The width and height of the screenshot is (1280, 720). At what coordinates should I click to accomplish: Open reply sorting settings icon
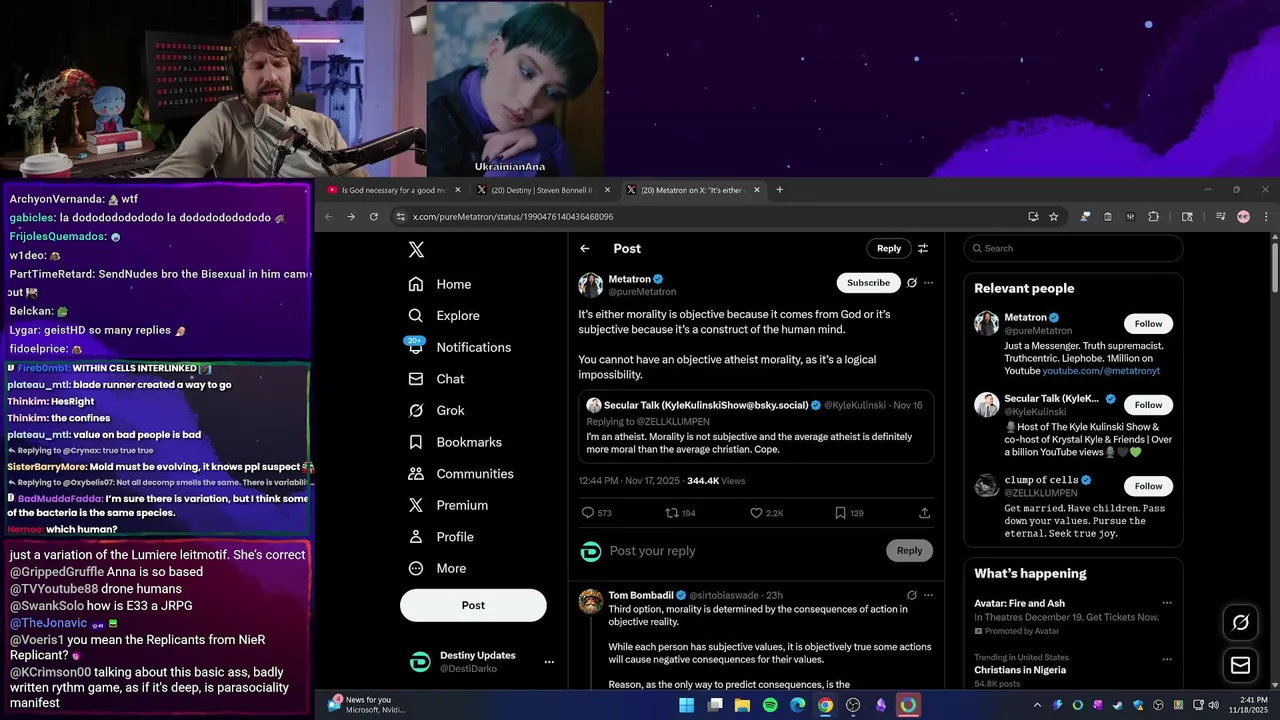tap(923, 248)
